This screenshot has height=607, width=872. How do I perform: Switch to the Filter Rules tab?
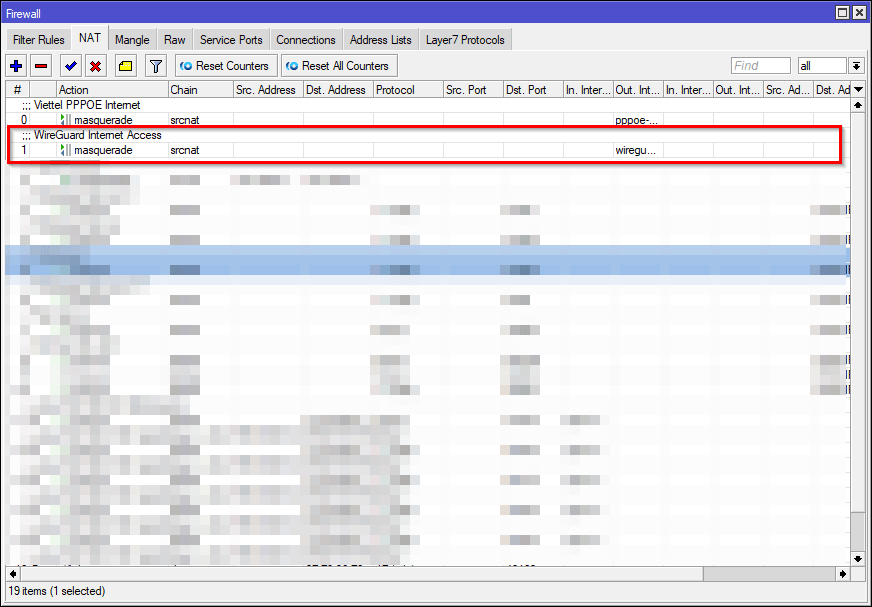[39, 40]
